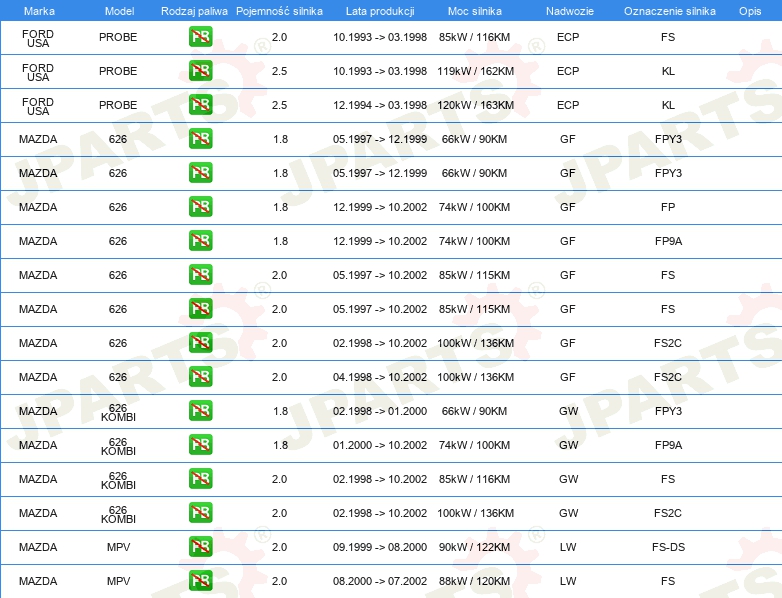
Task: Select 66kW / 90KM cell in the GW row
Action: point(474,411)
